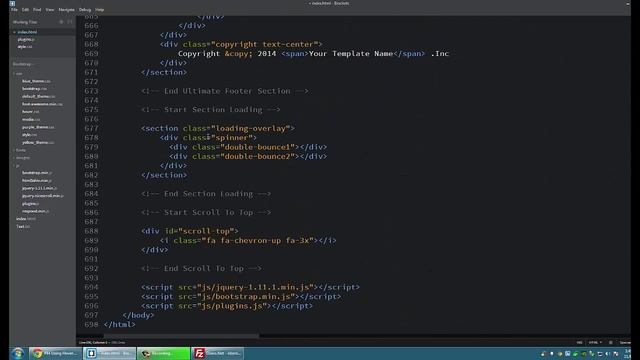Open index.html at the project root
This screenshot has height=360, width=640.
pos(26,219)
